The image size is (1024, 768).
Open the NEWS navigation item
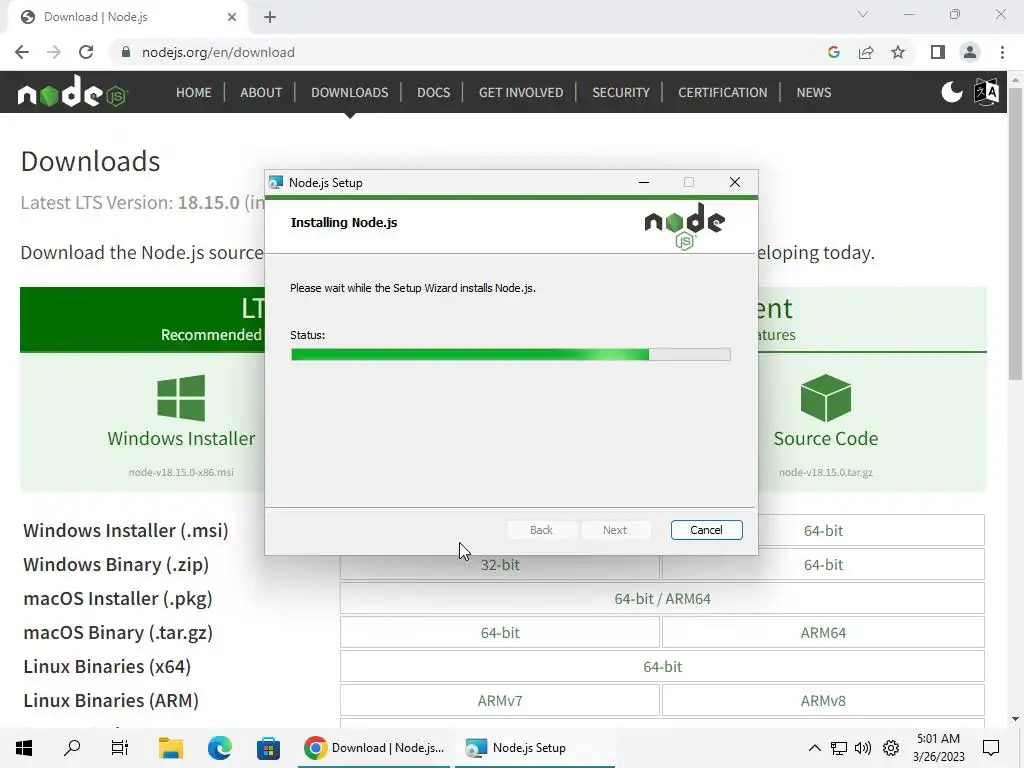pyautogui.click(x=813, y=92)
